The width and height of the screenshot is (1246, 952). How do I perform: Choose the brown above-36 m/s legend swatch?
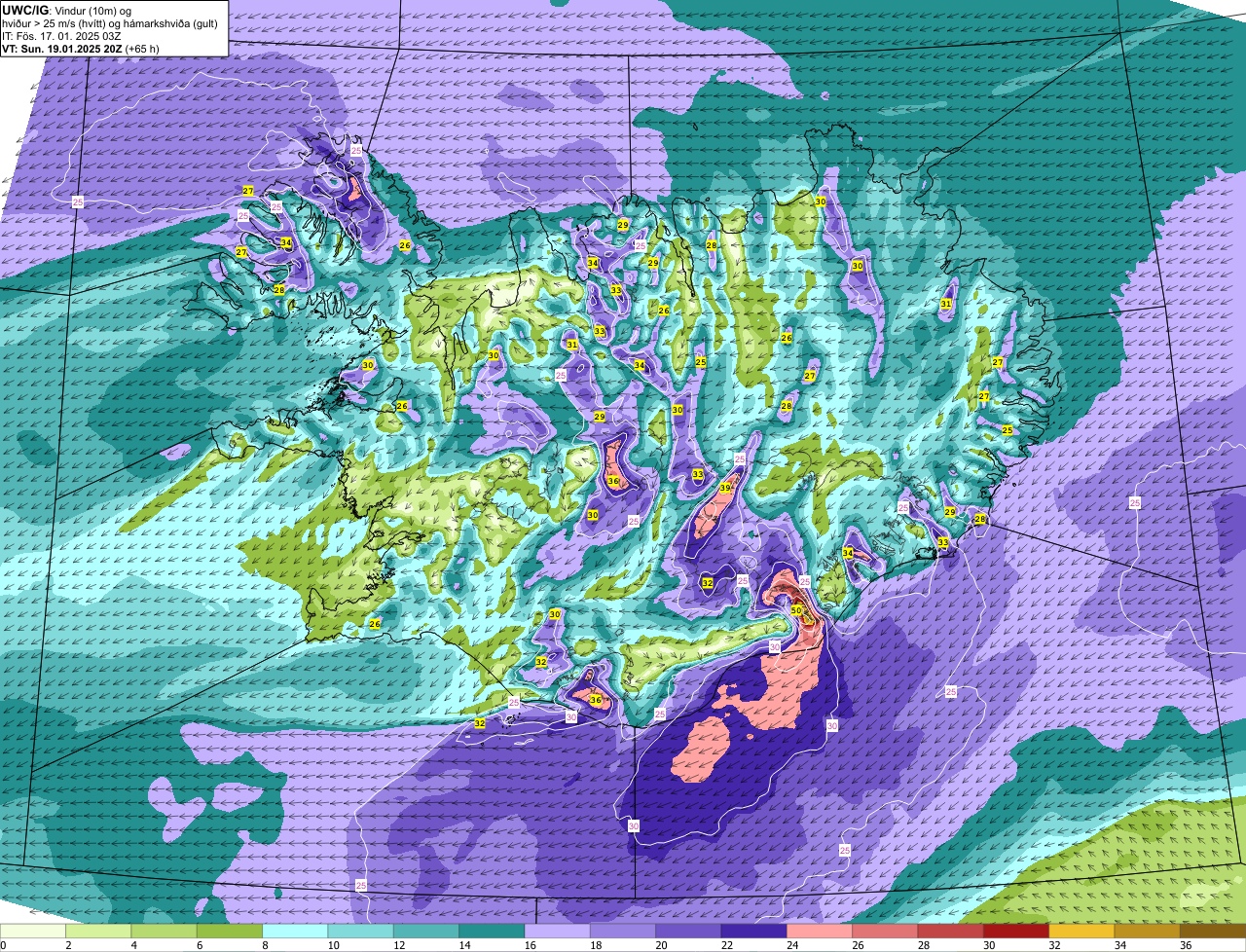(x=1212, y=931)
